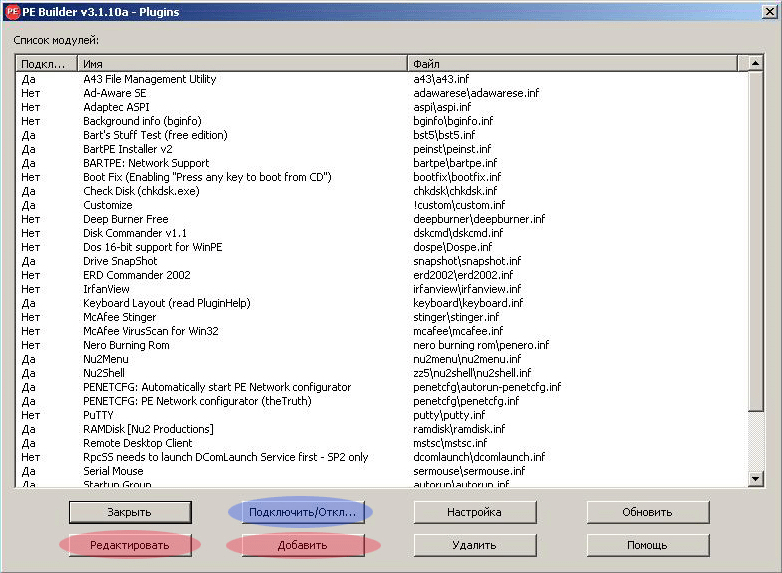
Task: Click the Закрыть button
Action: click(x=130, y=512)
